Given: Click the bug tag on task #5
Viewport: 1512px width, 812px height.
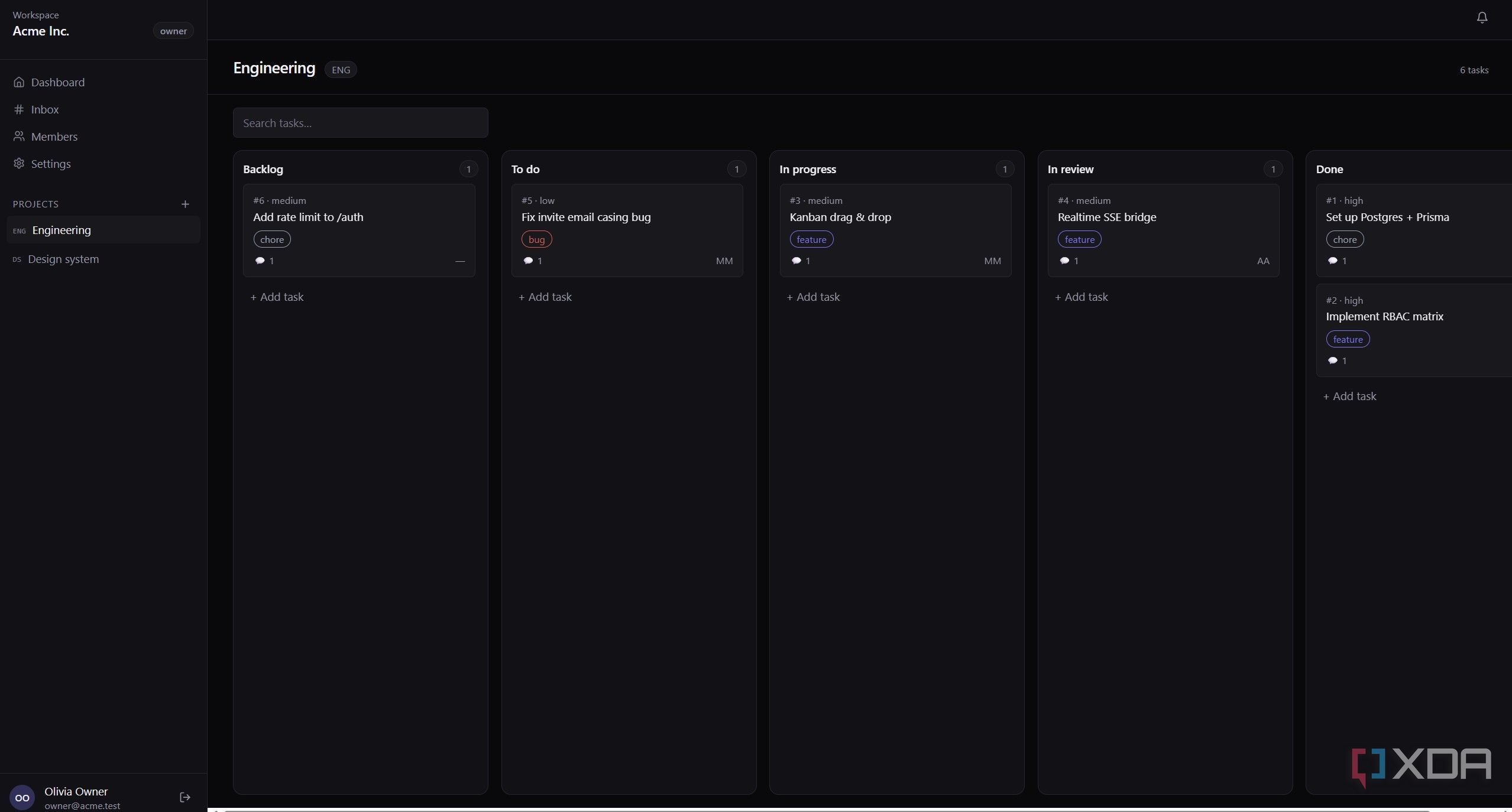Looking at the screenshot, I should pyautogui.click(x=536, y=239).
